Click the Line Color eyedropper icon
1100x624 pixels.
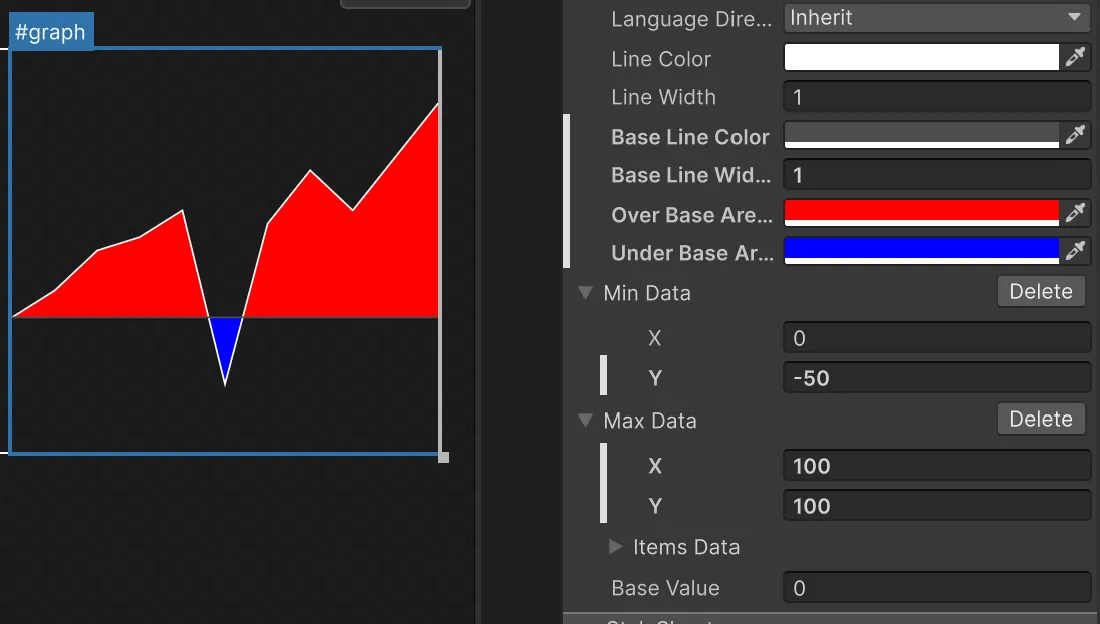(x=1075, y=57)
